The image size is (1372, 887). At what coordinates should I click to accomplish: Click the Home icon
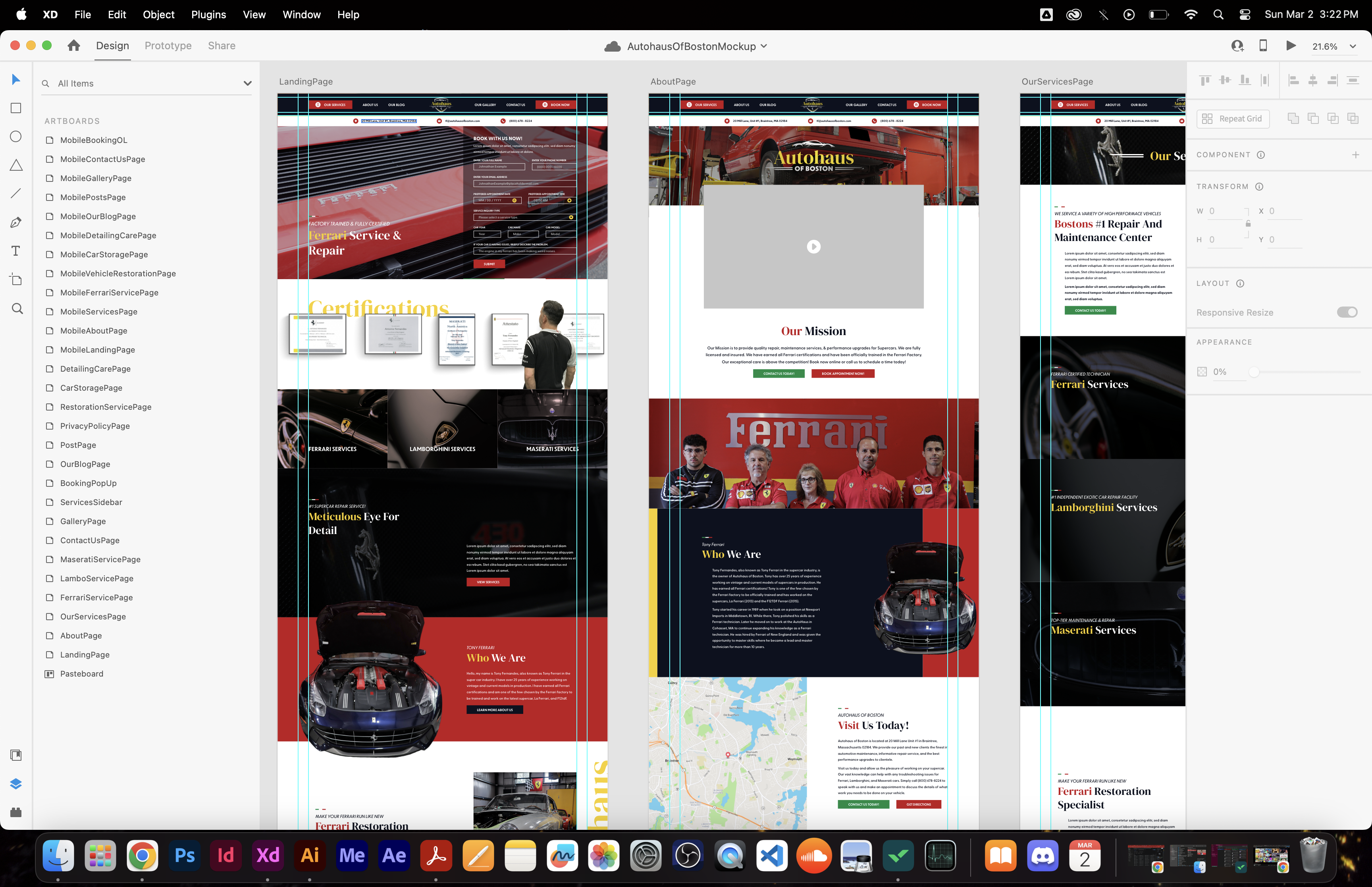coord(74,46)
